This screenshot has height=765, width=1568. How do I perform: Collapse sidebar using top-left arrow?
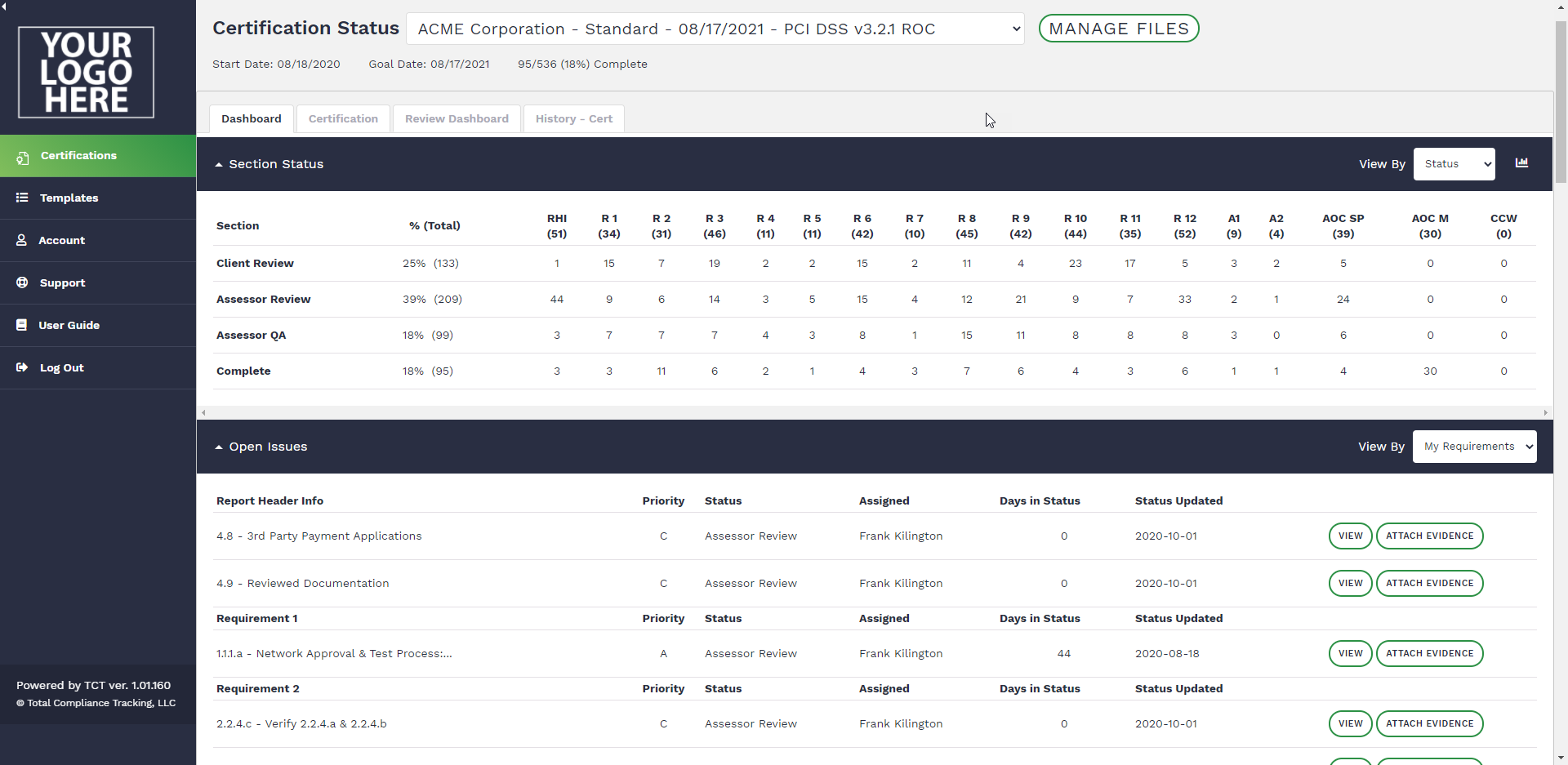pyautogui.click(x=3, y=5)
